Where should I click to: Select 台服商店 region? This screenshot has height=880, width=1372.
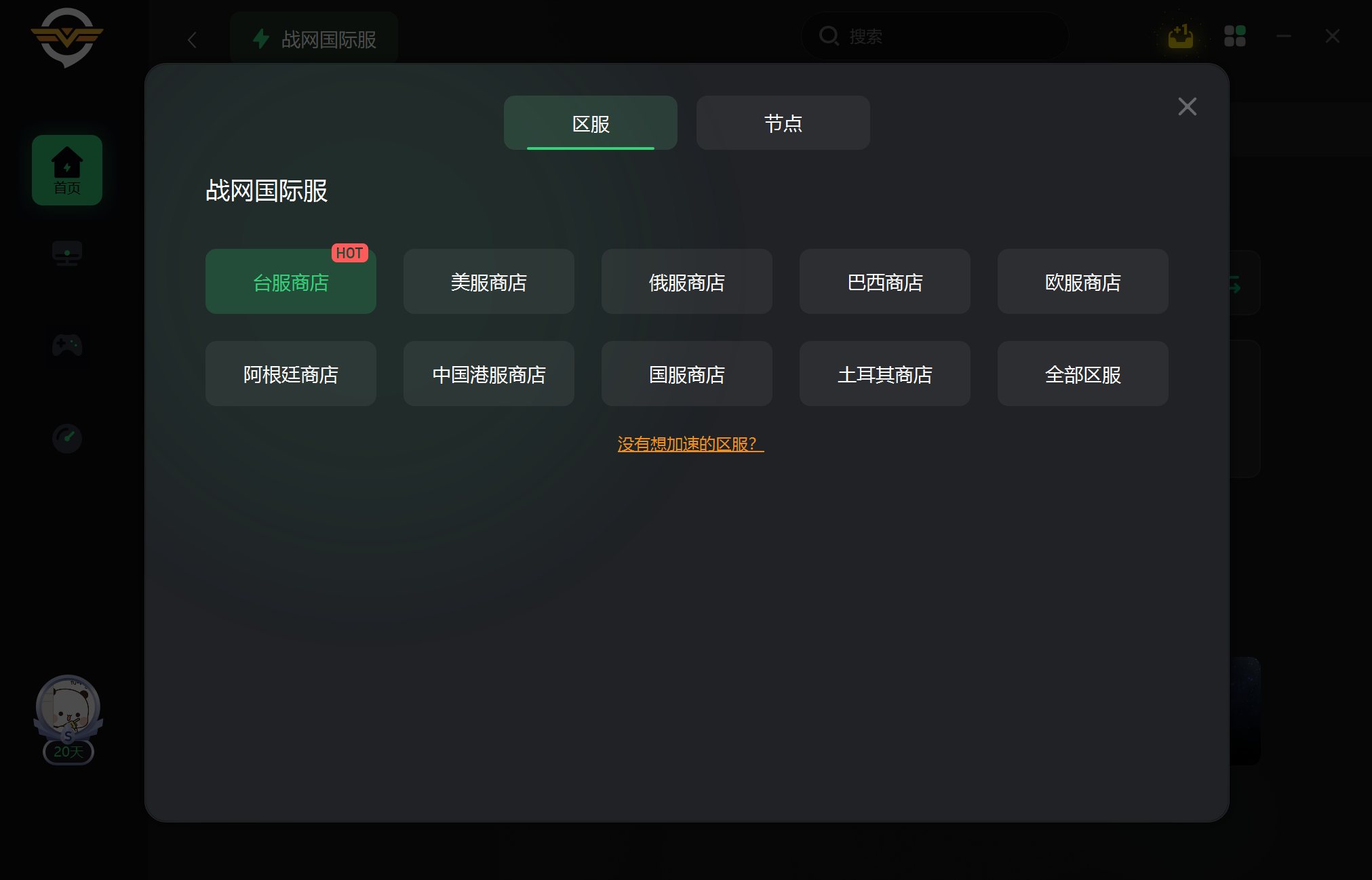(291, 281)
